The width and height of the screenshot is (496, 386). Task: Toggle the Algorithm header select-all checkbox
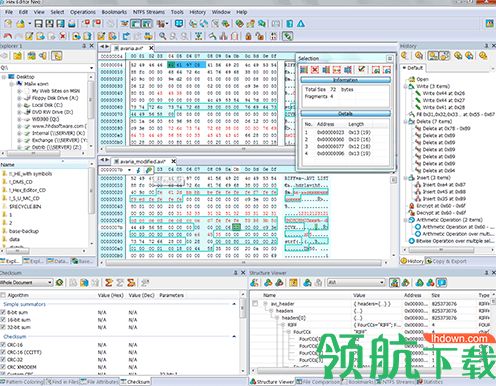click(x=3, y=295)
